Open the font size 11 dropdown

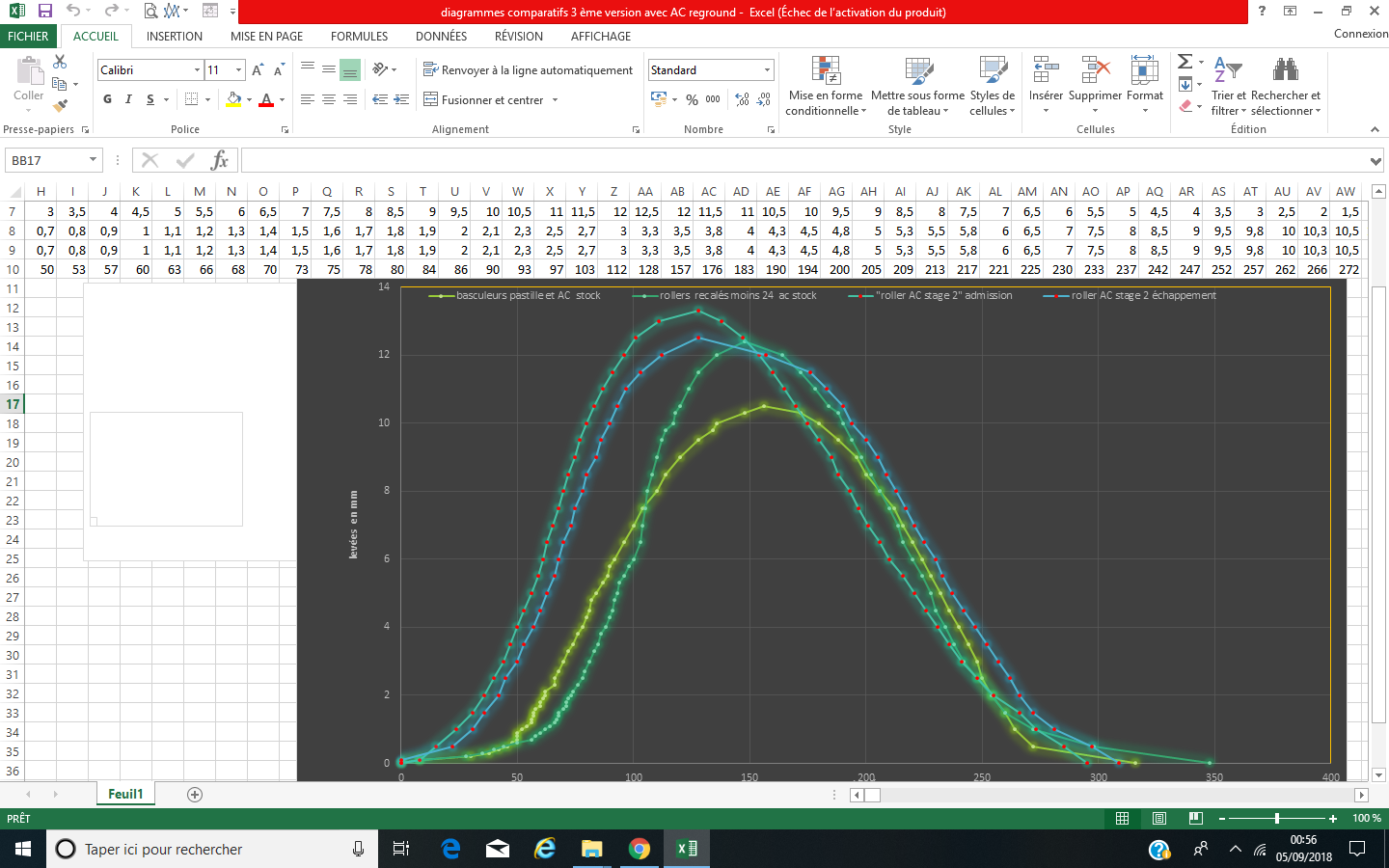238,70
